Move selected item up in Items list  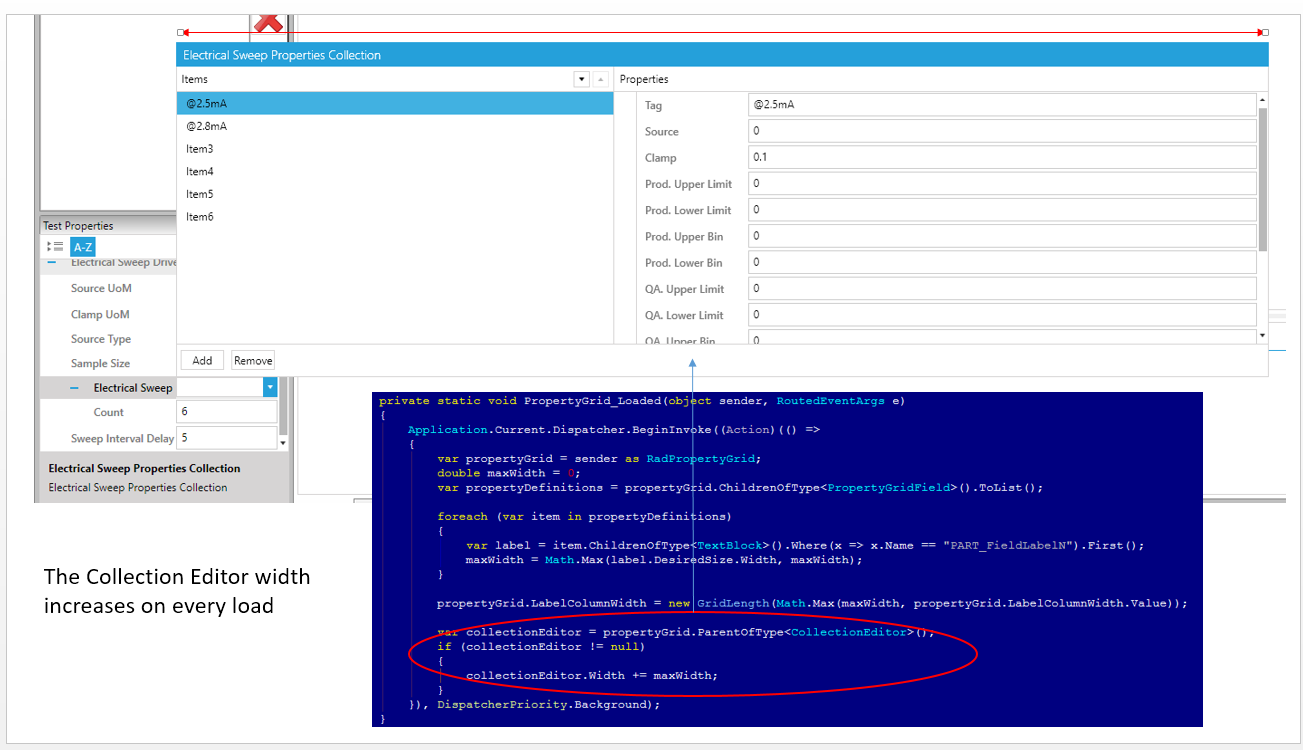600,79
